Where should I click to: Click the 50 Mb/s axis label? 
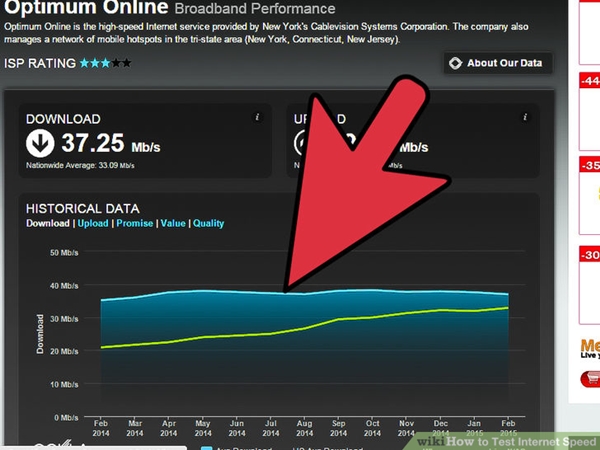(64, 253)
